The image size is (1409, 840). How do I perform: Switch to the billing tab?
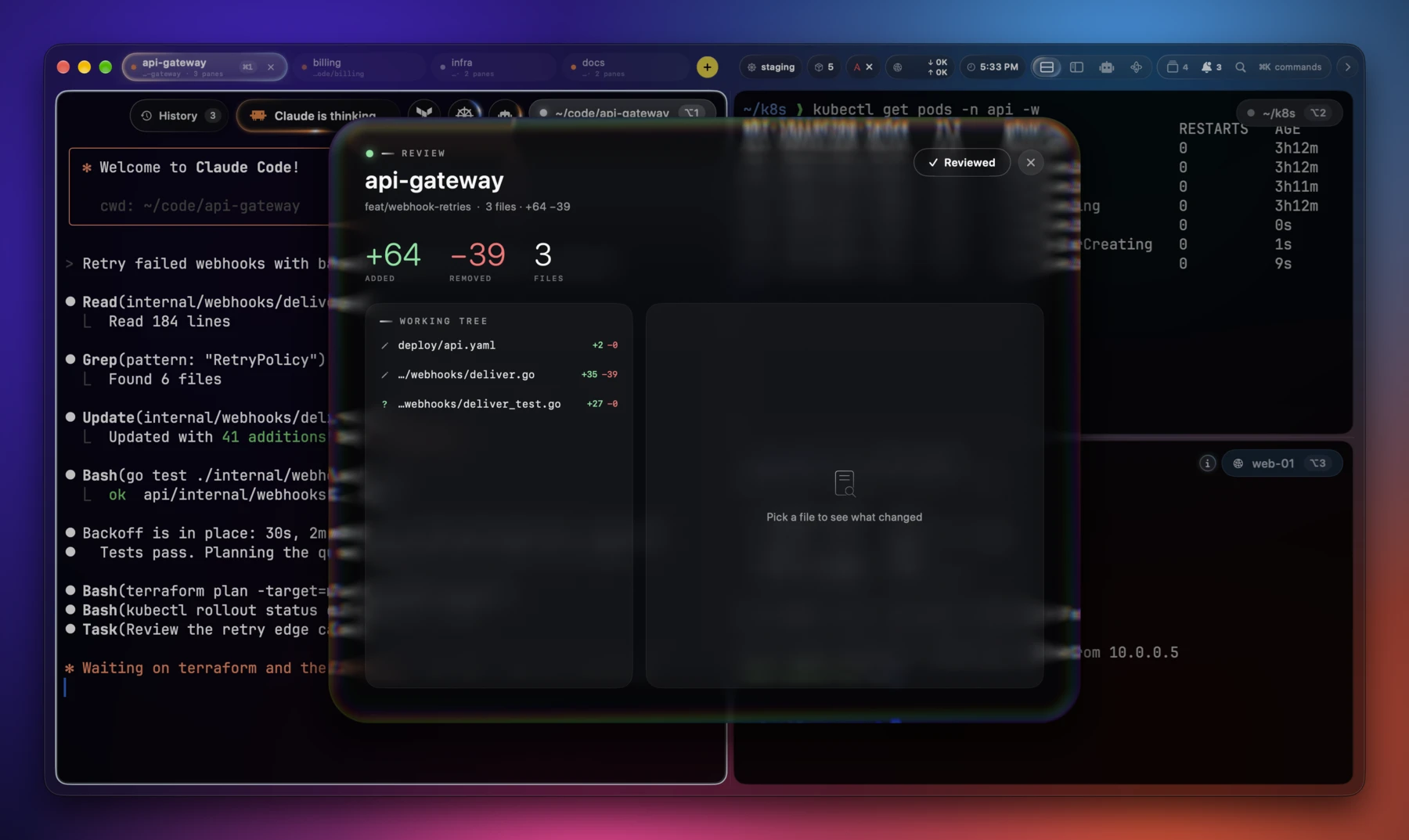(x=359, y=67)
